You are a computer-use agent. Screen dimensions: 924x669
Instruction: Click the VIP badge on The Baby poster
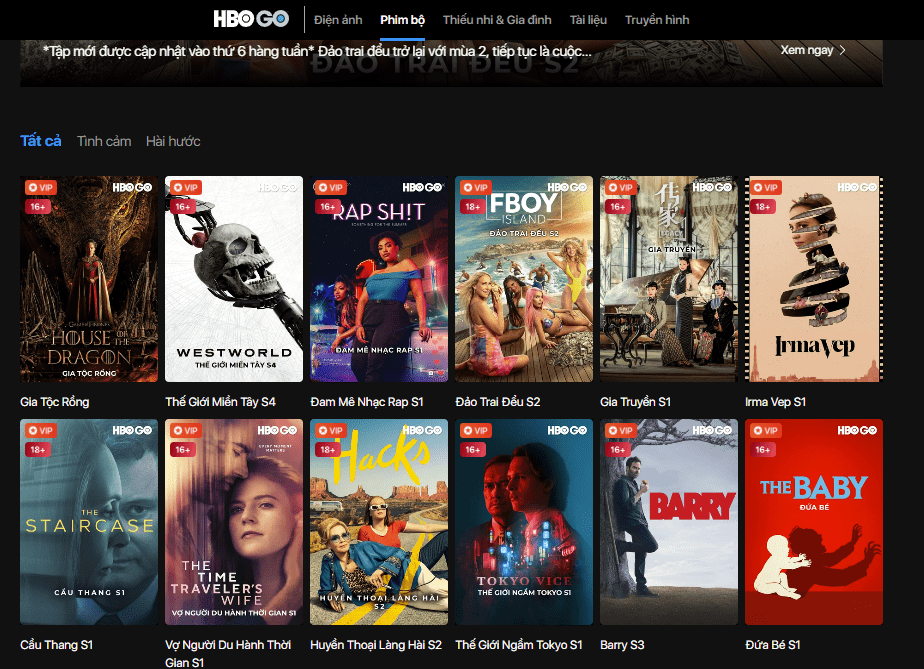(765, 430)
